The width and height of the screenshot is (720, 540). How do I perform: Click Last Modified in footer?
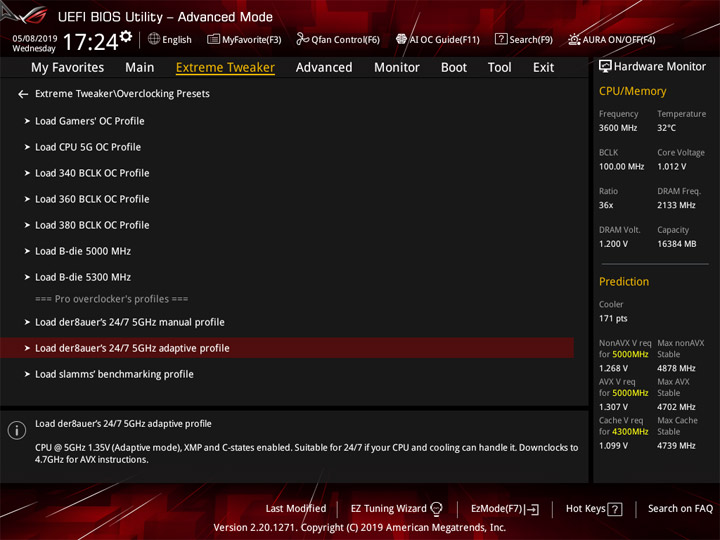[x=296, y=508]
